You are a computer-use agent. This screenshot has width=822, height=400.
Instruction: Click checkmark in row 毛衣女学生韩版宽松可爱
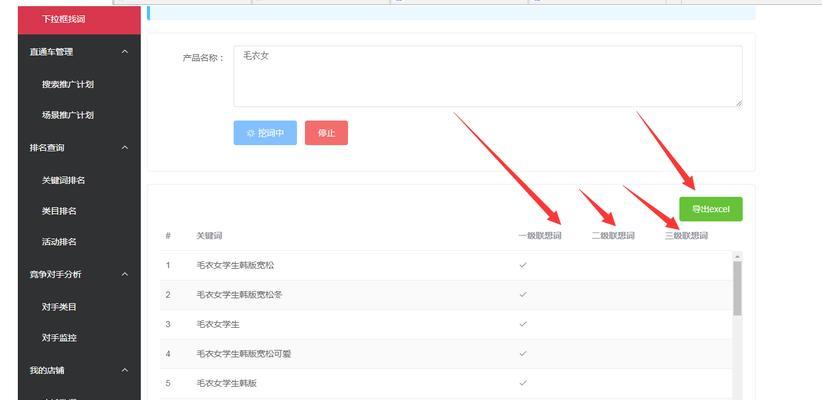click(x=523, y=354)
